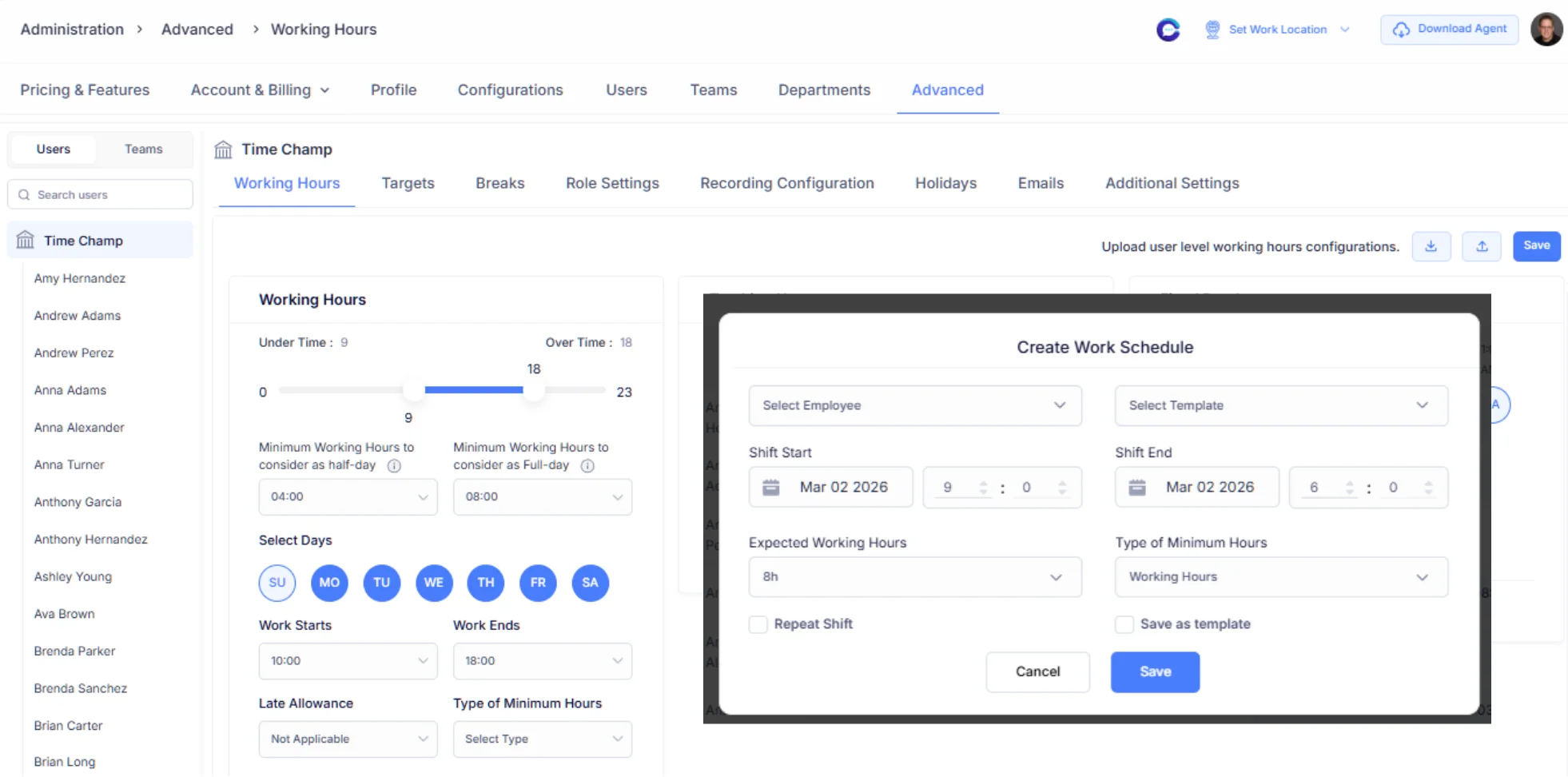Switch to the Holidays tab
The image size is (1568, 777).
[x=945, y=183]
